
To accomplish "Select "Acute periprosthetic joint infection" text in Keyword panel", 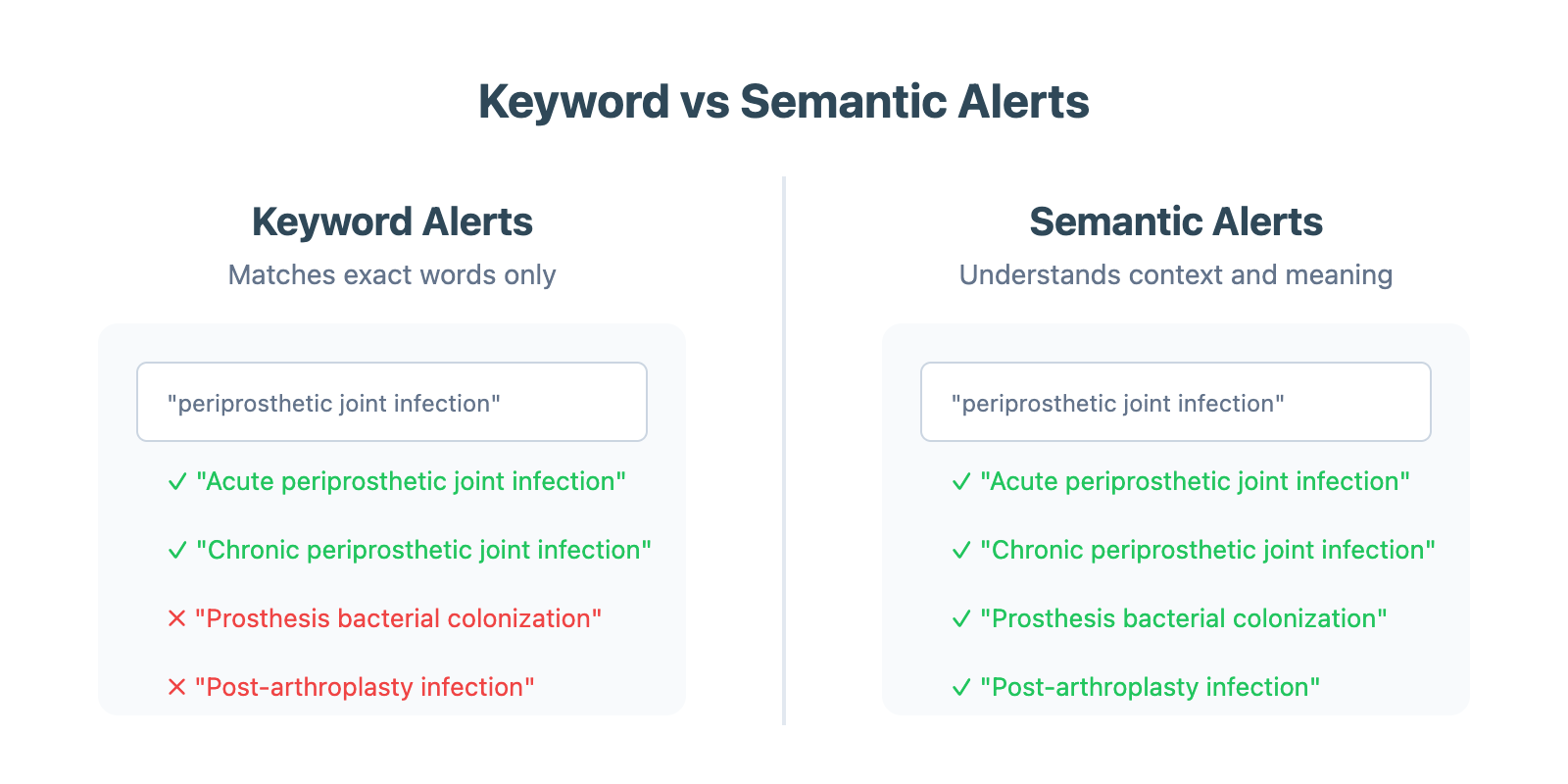I will (x=411, y=481).
